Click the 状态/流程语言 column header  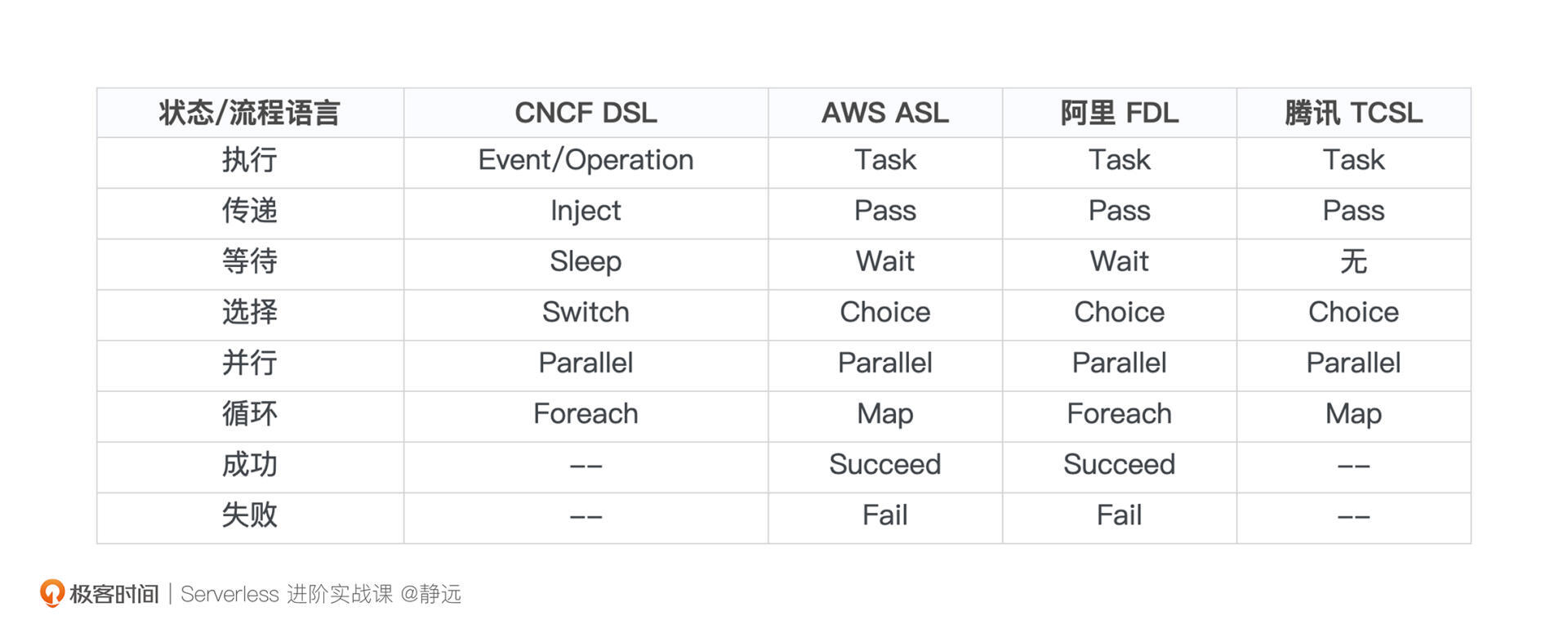tap(250, 113)
